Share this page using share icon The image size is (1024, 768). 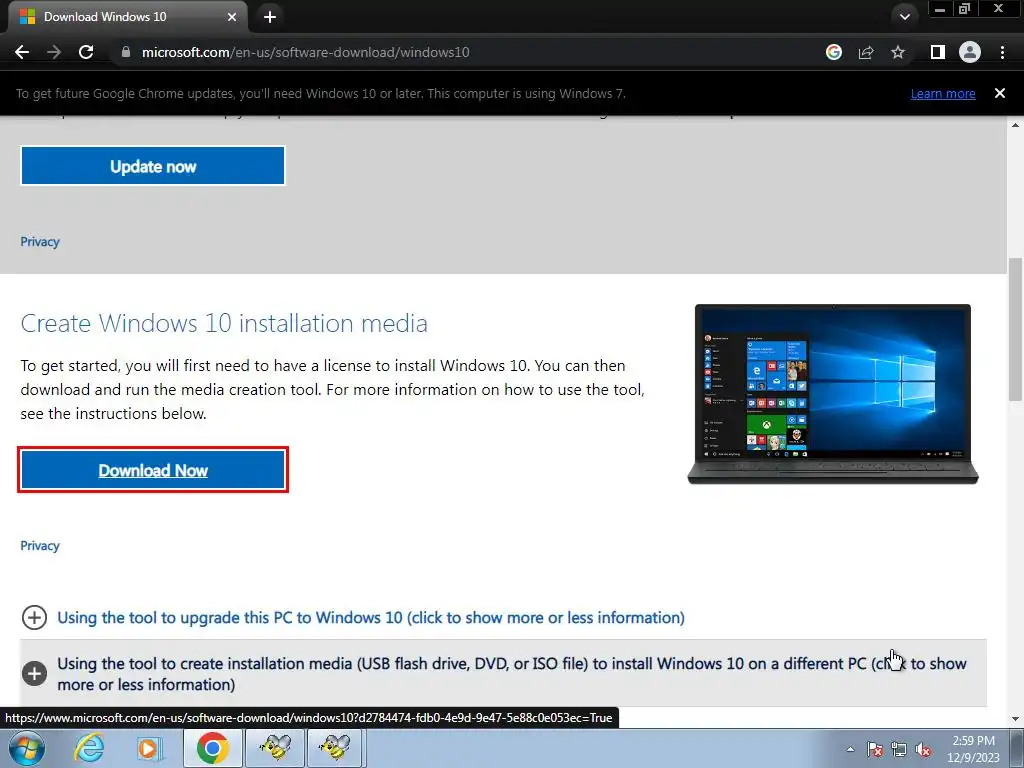pos(866,52)
